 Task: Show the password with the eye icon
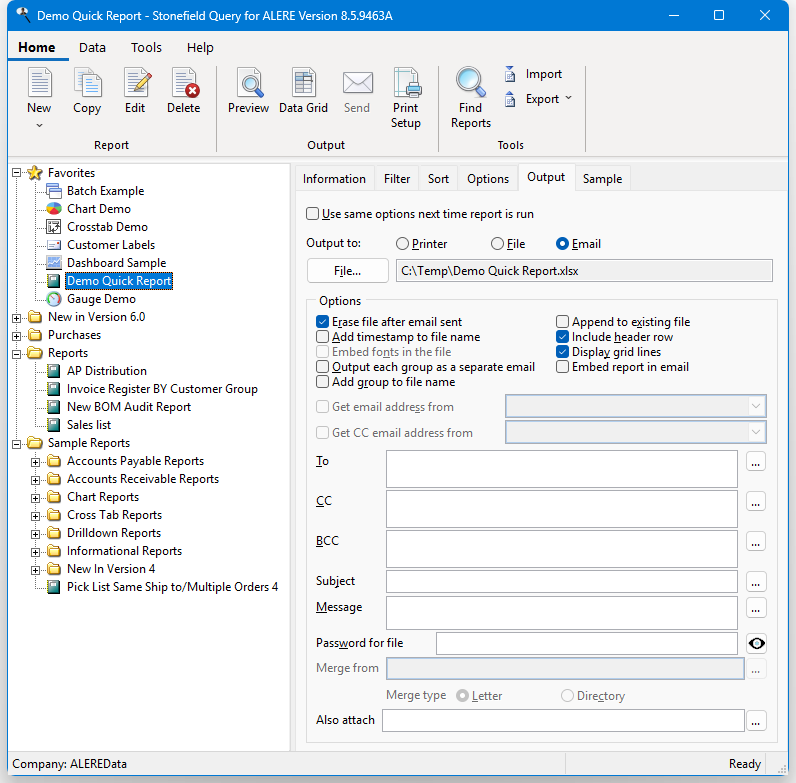[x=756, y=643]
